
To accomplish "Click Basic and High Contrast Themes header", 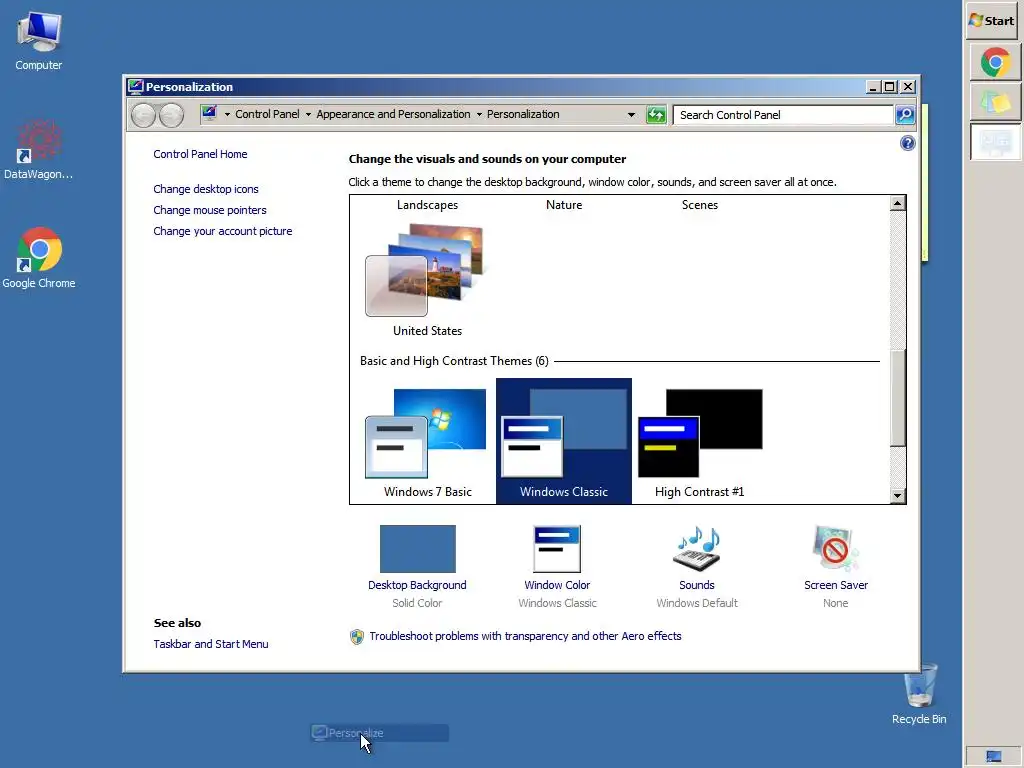I will coord(454,360).
